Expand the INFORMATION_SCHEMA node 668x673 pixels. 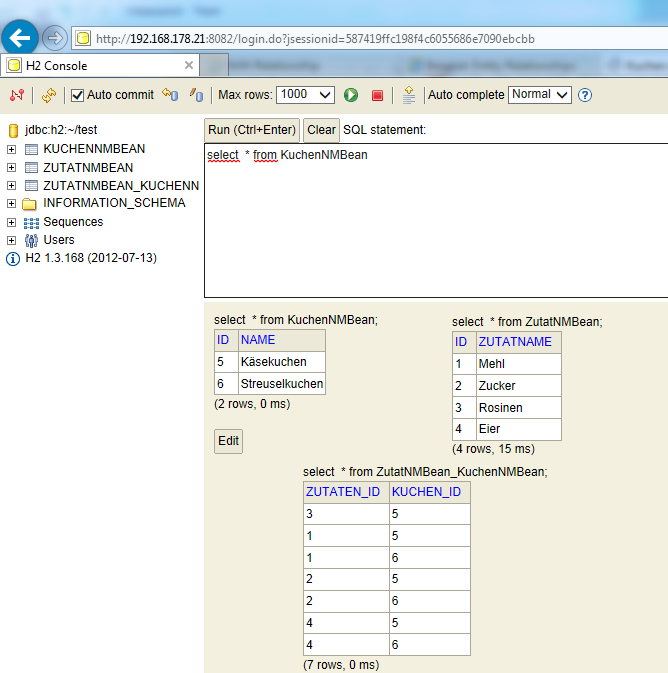pyautogui.click(x=12, y=203)
